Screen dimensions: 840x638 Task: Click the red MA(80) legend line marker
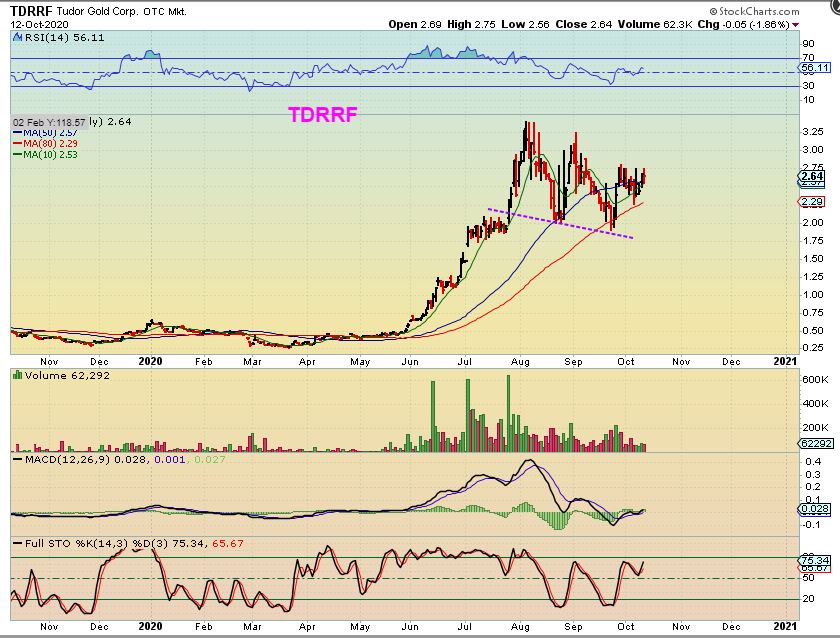(18, 144)
